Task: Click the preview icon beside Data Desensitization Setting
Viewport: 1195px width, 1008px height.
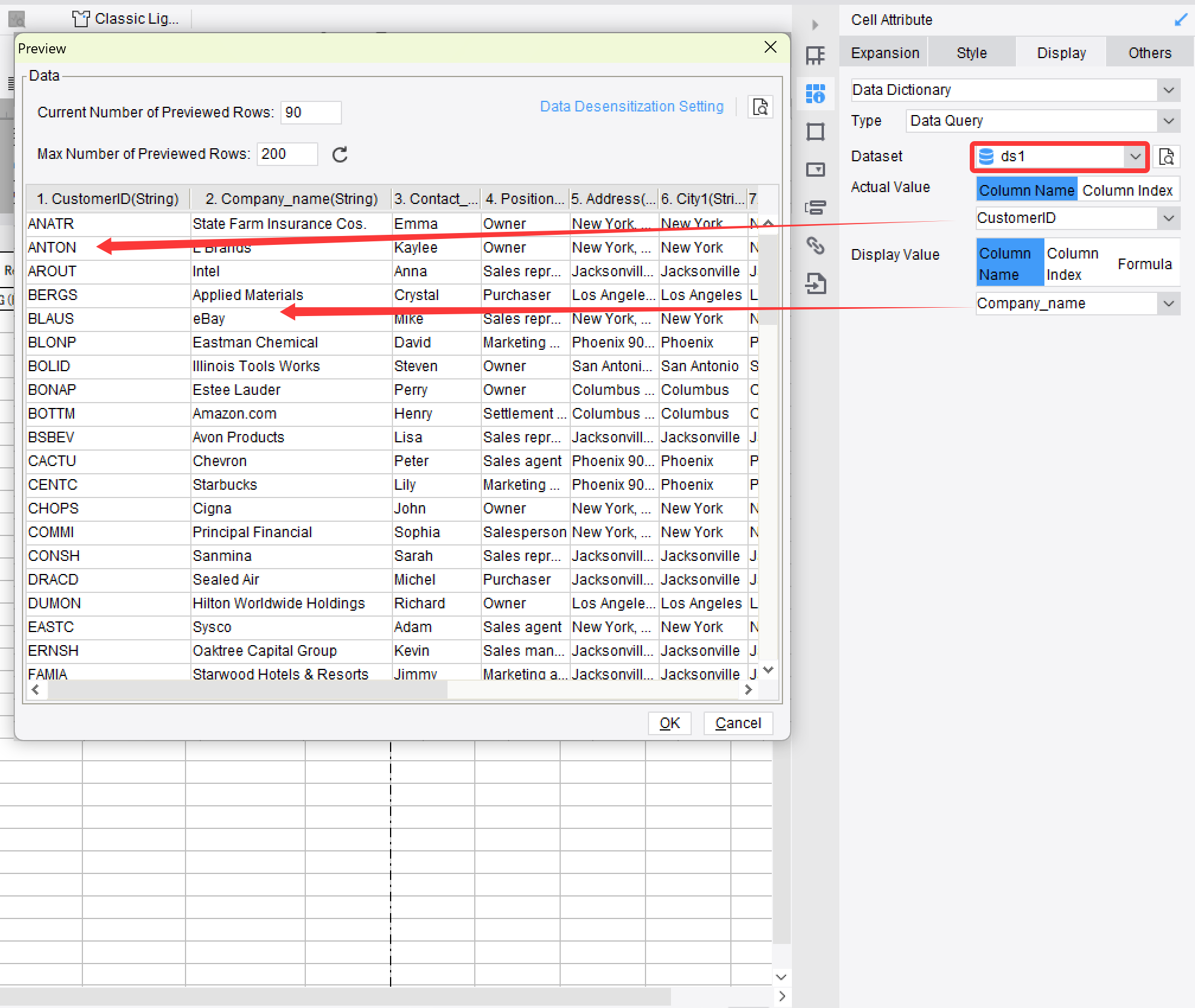Action: coord(761,107)
